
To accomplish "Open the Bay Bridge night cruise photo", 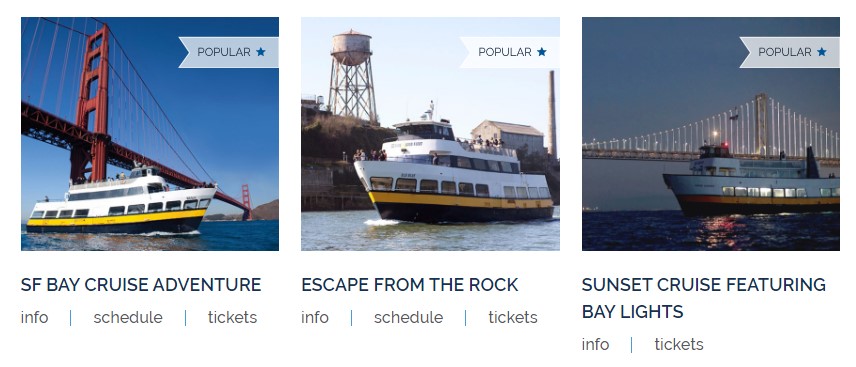I will (711, 134).
